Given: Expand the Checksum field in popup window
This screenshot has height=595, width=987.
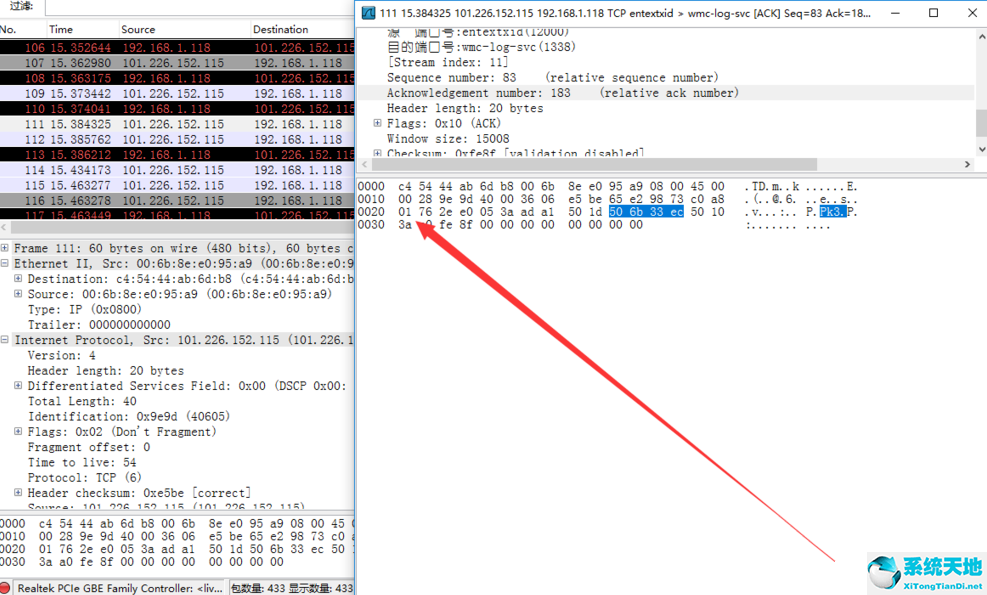Looking at the screenshot, I should click(x=380, y=153).
